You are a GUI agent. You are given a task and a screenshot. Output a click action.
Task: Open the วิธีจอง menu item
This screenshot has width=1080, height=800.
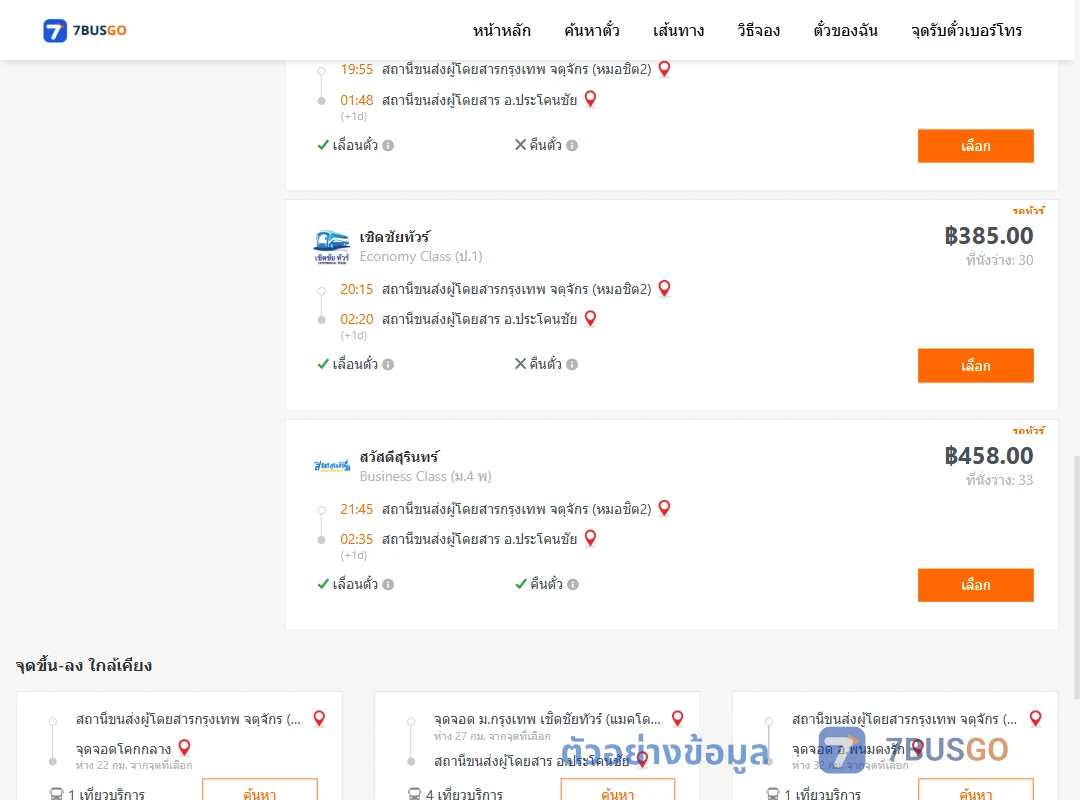click(x=758, y=30)
